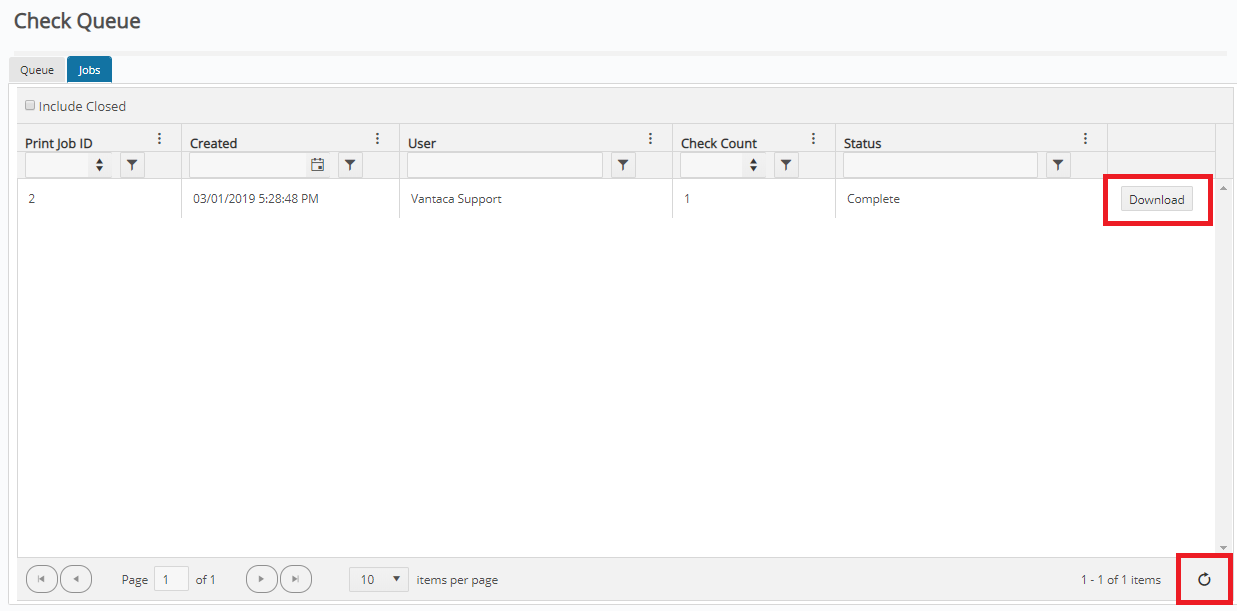Open filter operator for Status column
This screenshot has height=611, width=1237.
click(1058, 165)
